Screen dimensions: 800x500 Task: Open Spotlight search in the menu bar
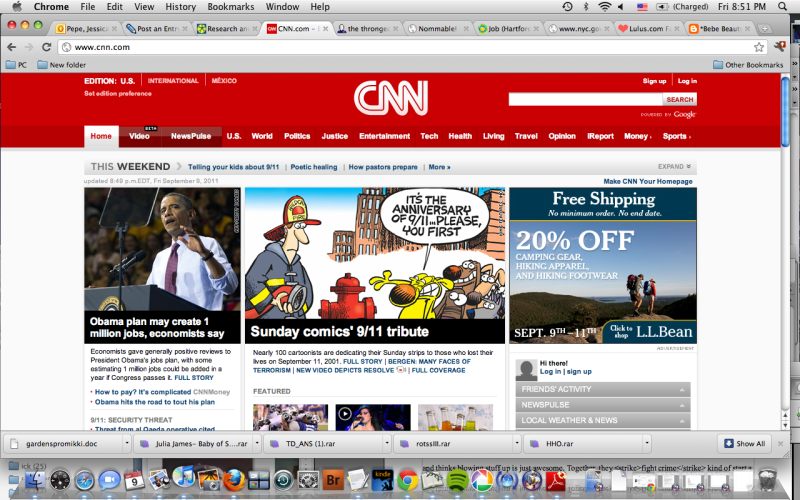[x=782, y=7]
